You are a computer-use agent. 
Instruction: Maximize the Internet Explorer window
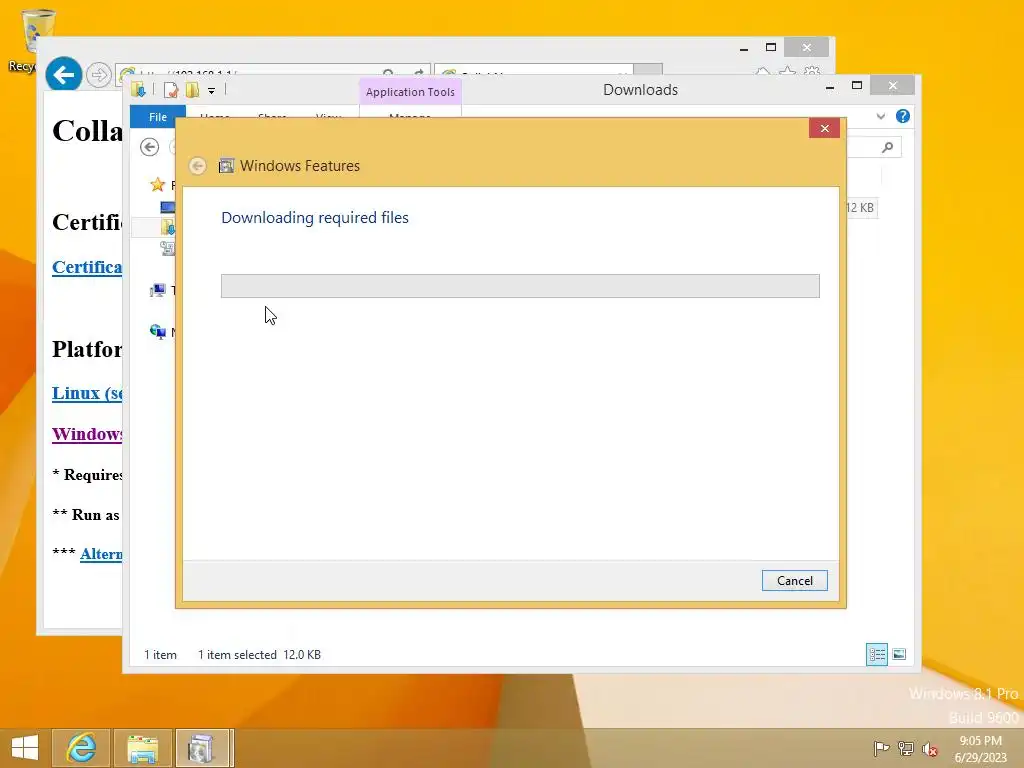click(x=771, y=48)
